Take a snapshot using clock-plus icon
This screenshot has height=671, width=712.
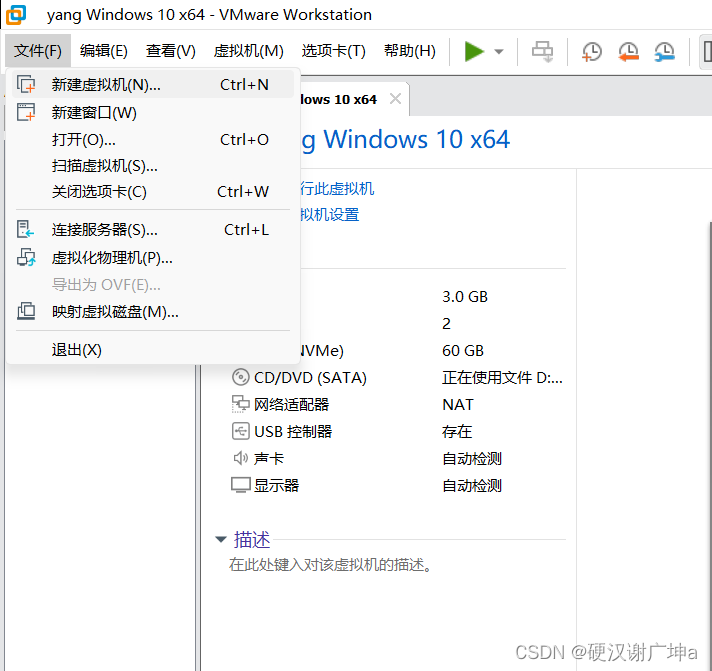[591, 51]
